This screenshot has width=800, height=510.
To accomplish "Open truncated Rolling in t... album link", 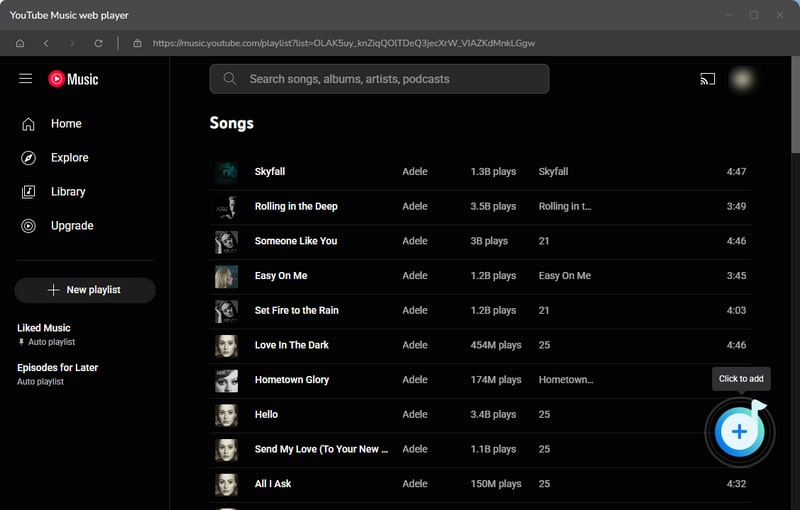I will (565, 207).
